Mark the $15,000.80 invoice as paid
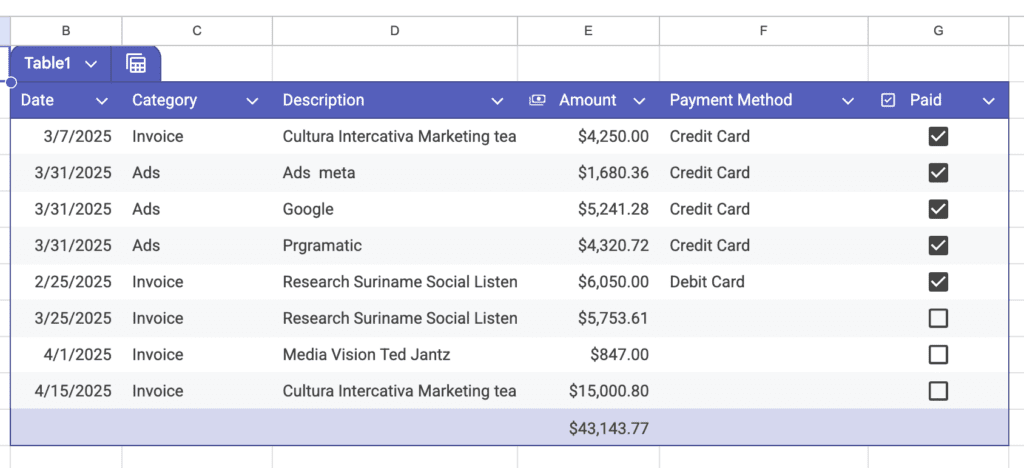 [938, 391]
